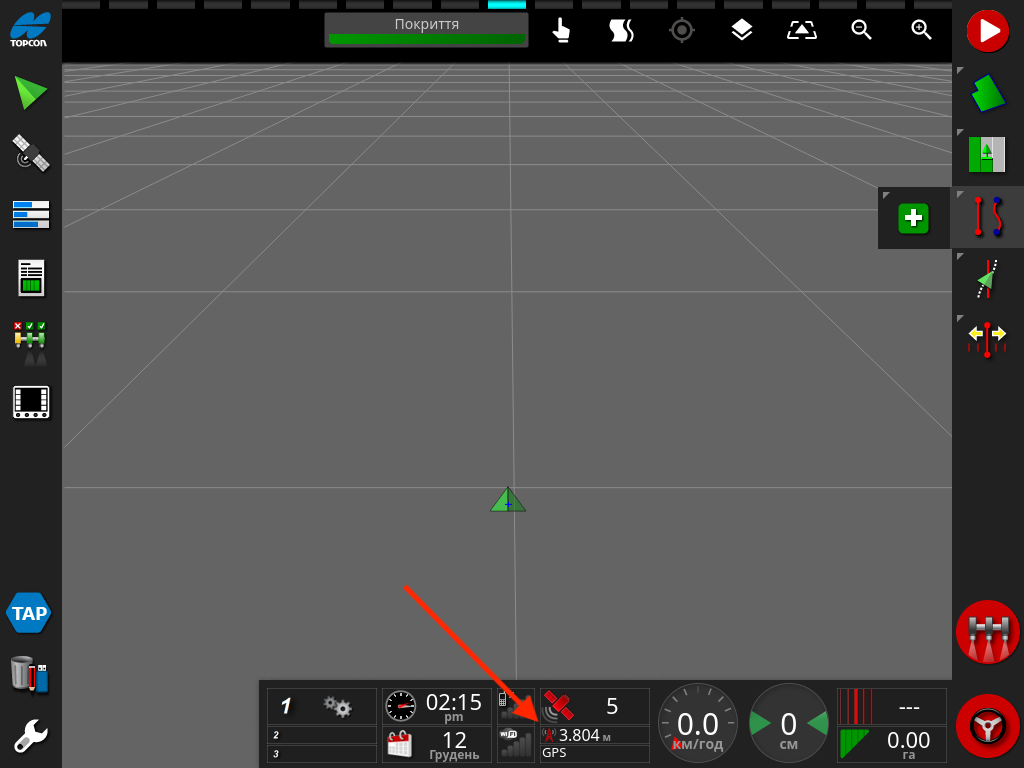
Task: Click the Покриття coverage progress bar
Action: pos(426,30)
